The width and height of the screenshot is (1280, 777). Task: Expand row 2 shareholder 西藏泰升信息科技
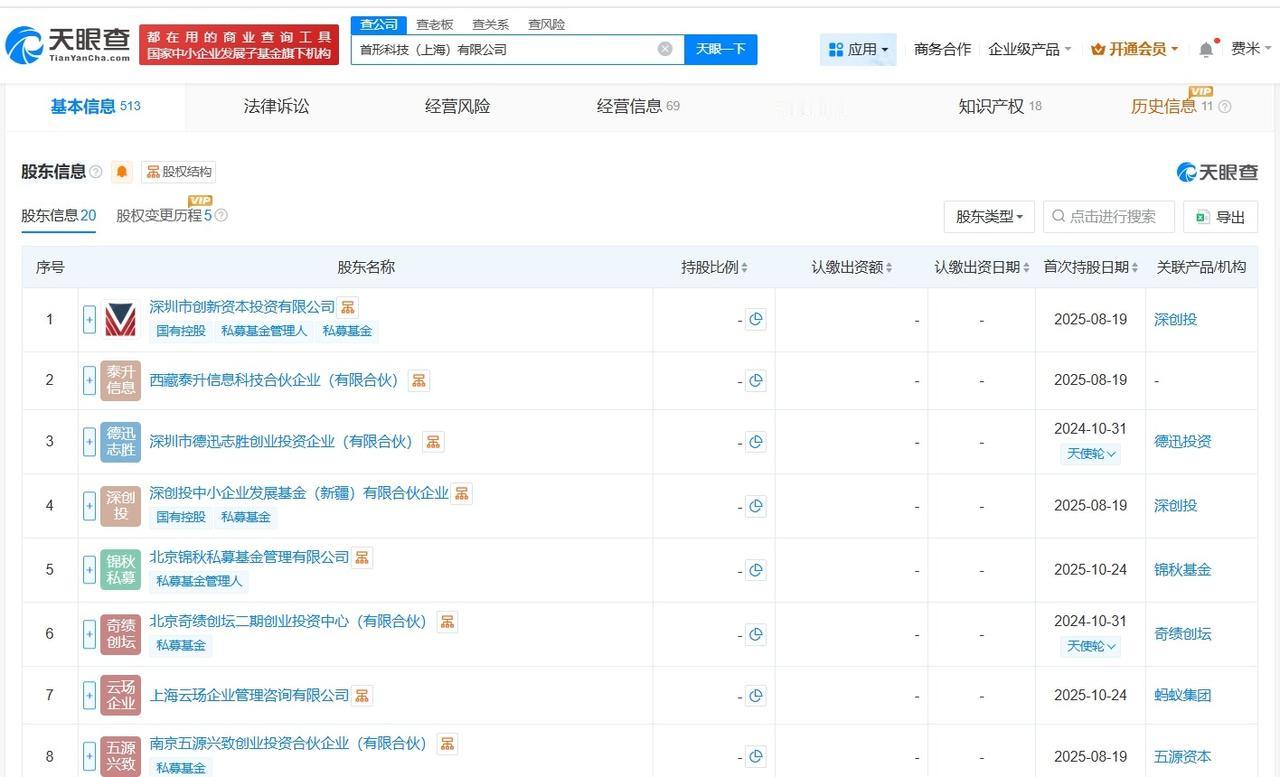tap(89, 381)
